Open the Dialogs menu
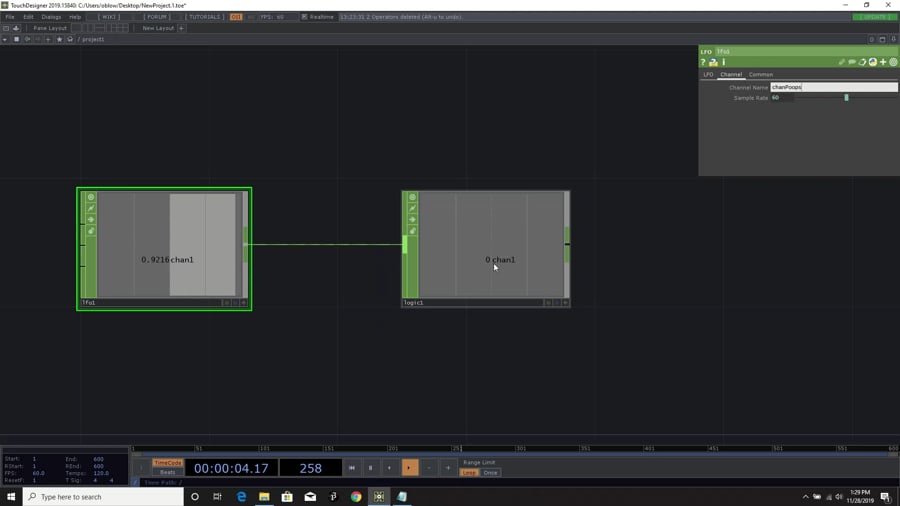 (x=51, y=17)
